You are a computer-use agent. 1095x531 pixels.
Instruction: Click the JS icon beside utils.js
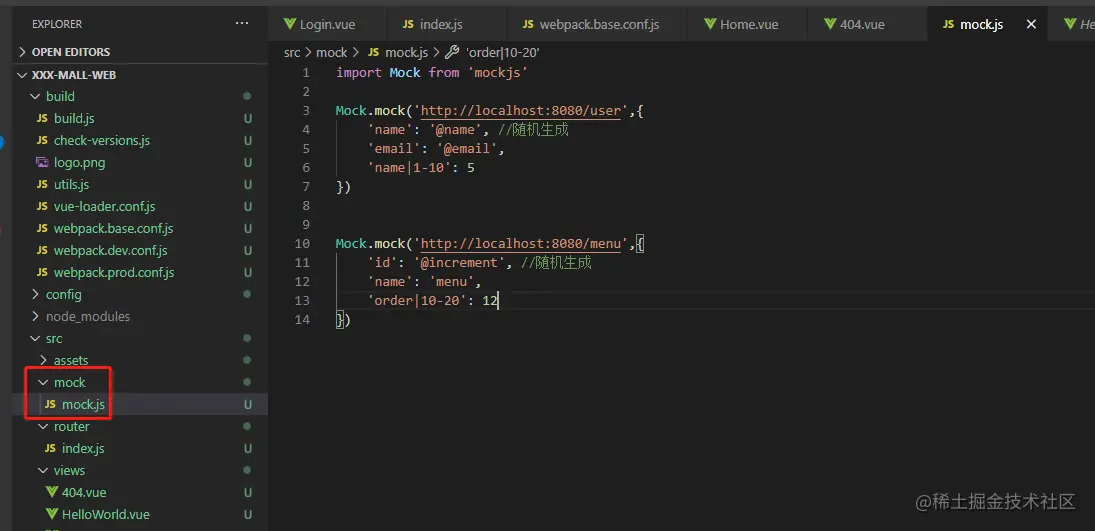point(42,185)
